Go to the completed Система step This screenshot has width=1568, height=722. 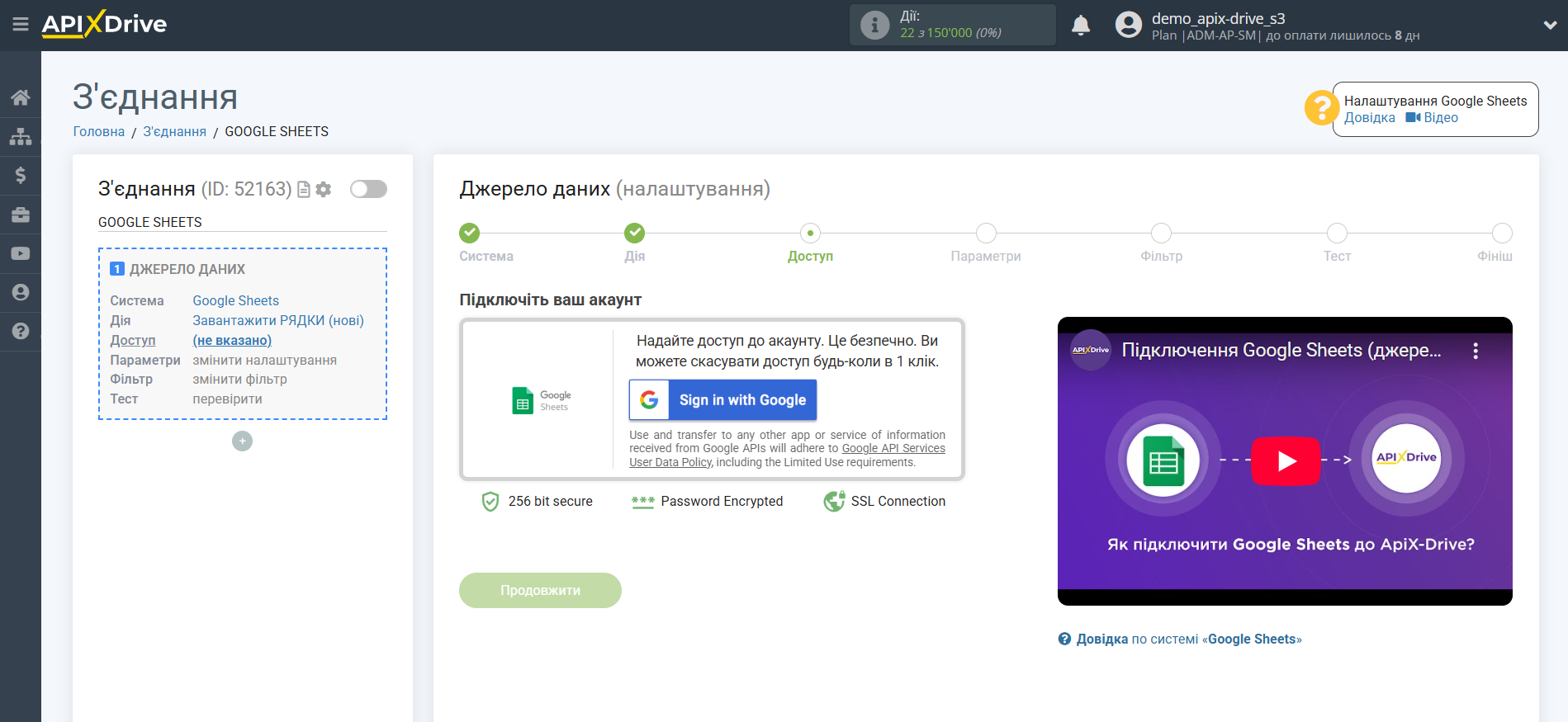[469, 234]
